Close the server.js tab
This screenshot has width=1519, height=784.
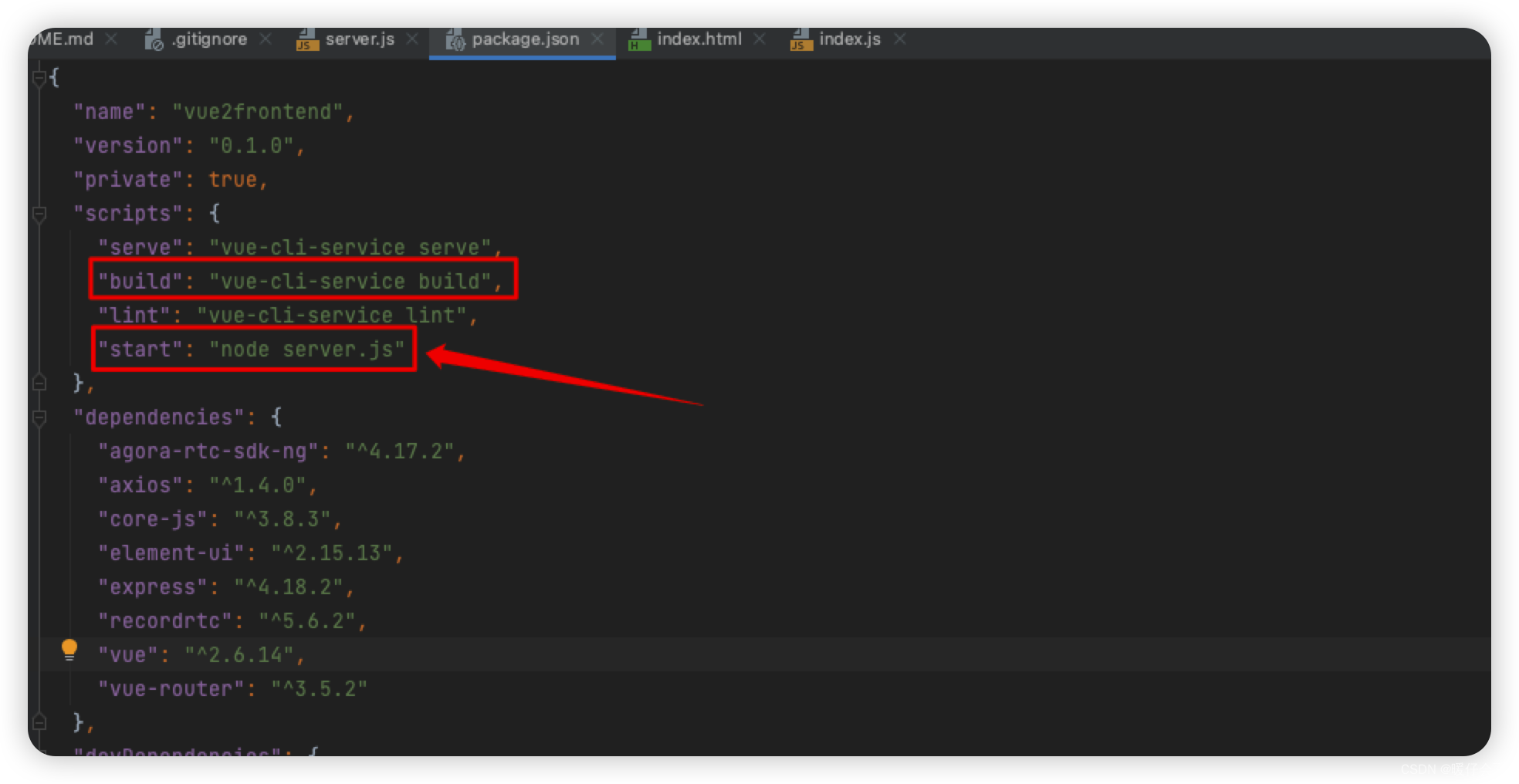coord(413,39)
